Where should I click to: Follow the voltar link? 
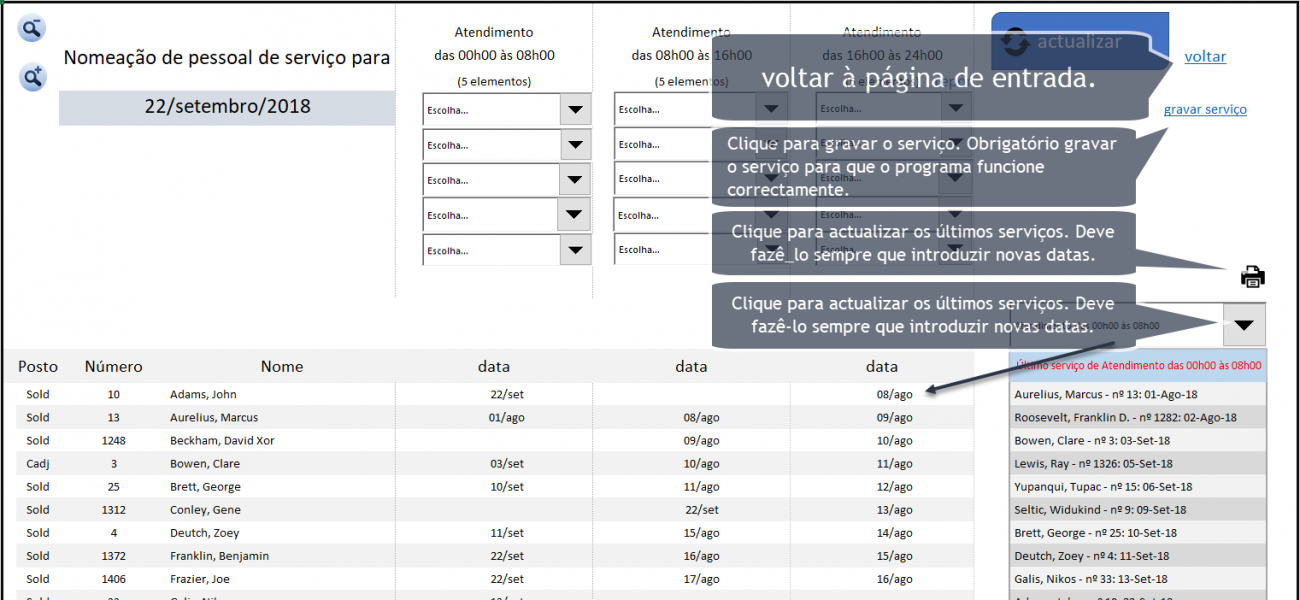click(x=1205, y=57)
